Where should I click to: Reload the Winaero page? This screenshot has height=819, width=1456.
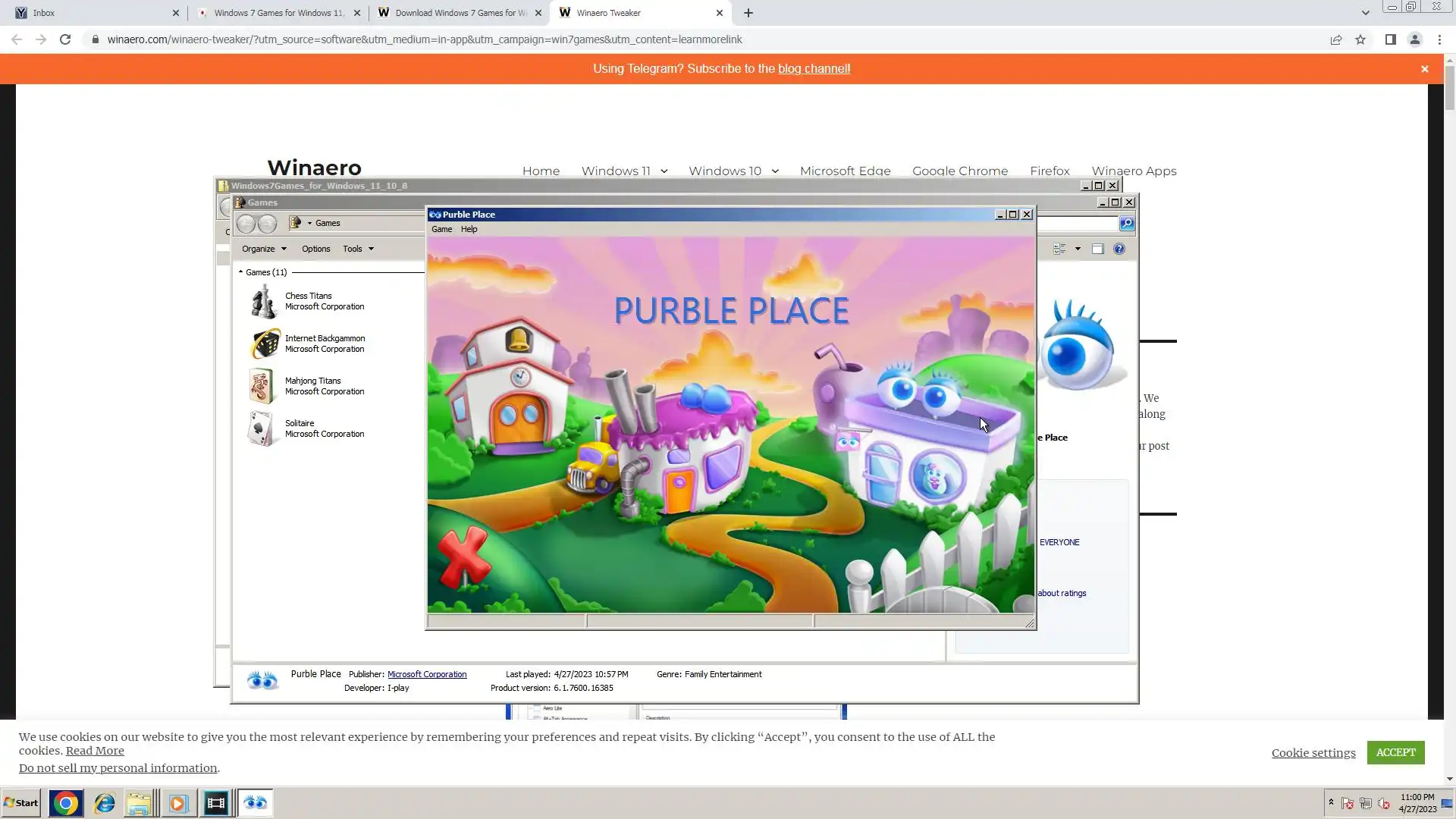[x=65, y=39]
